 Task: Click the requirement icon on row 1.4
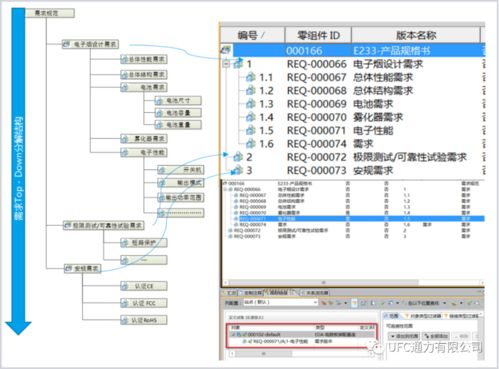tap(251, 117)
